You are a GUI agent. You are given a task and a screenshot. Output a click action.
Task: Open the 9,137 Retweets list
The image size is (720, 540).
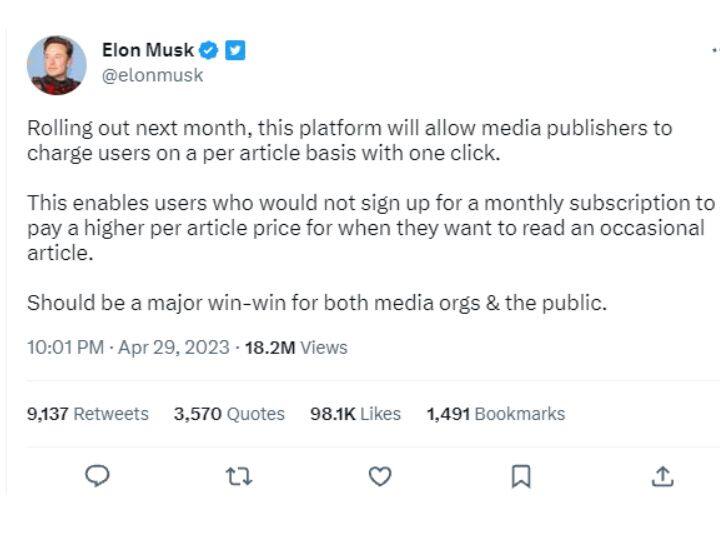tap(87, 414)
